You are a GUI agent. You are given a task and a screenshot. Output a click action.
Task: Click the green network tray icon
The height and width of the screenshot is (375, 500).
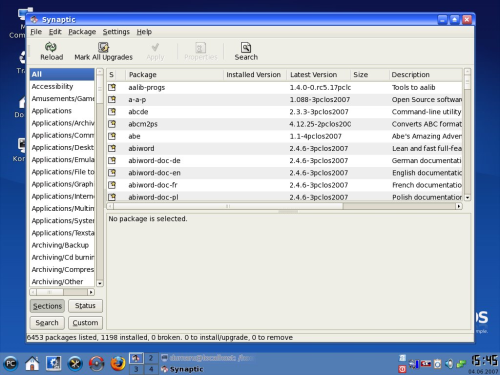coord(461,364)
